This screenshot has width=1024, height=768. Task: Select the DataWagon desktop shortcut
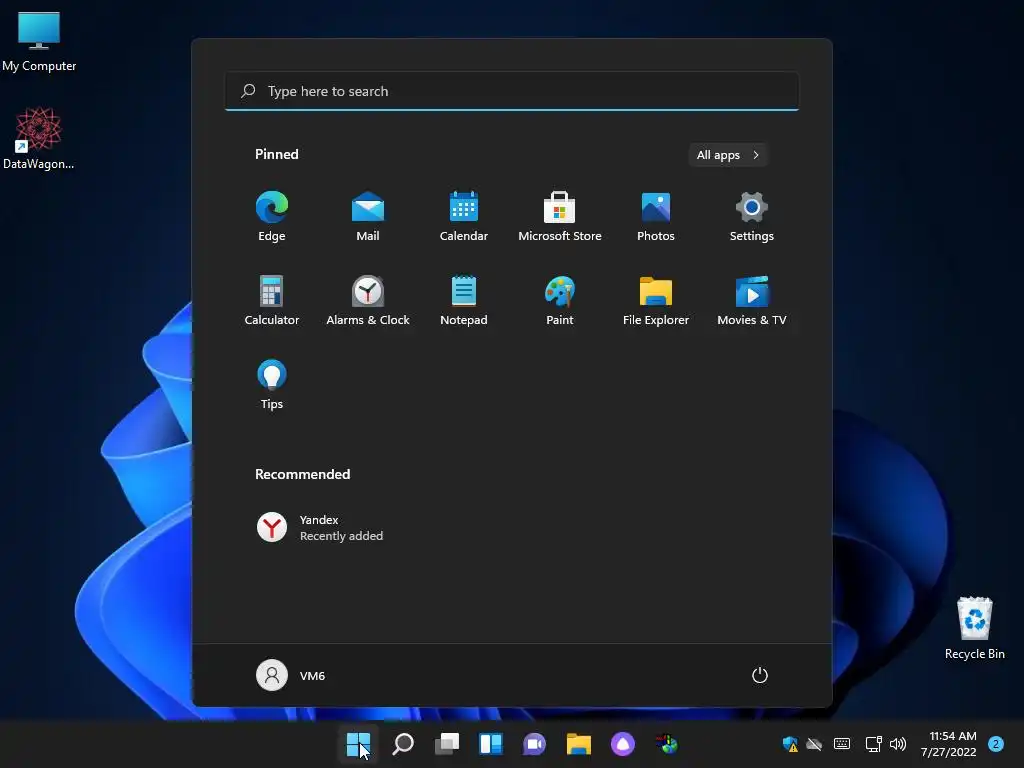tap(39, 138)
